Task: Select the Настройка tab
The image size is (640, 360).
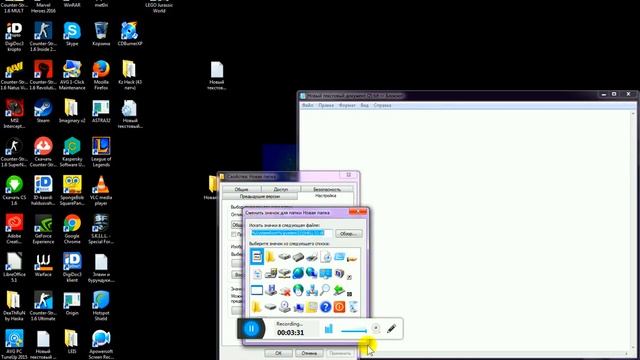Action: click(x=326, y=196)
